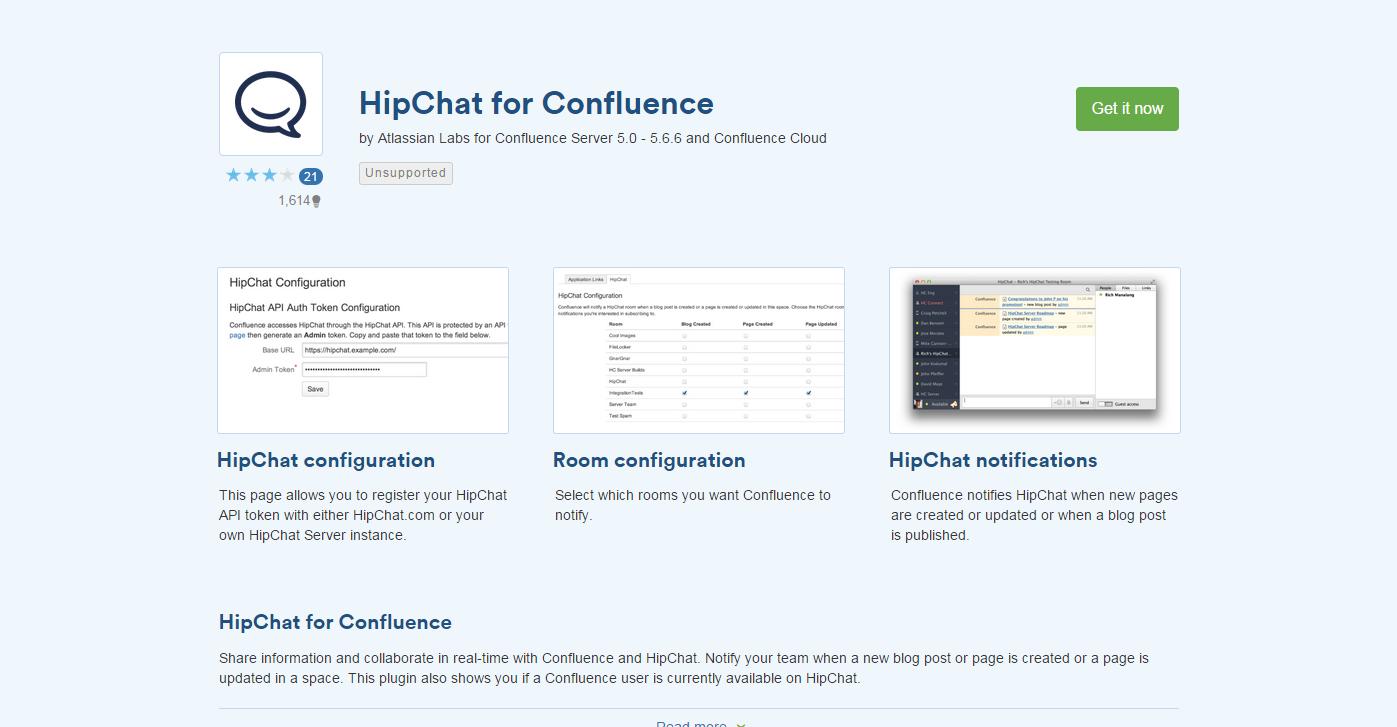Open the HipChat API token configuration screenshot
This screenshot has height=727, width=1397.
coord(363,350)
